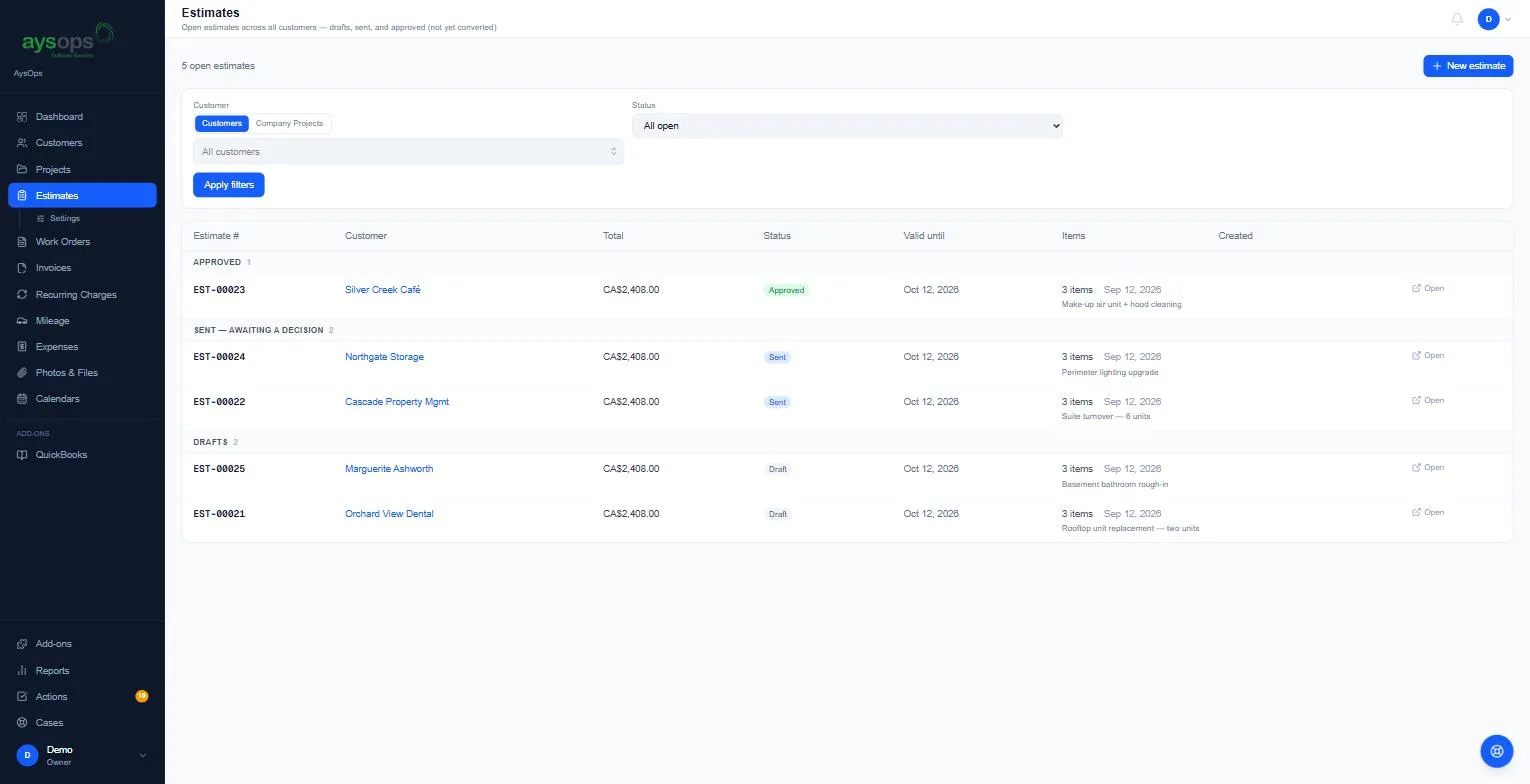Open the All customers dropdown
Image resolution: width=1530 pixels, height=784 pixels.
408,152
